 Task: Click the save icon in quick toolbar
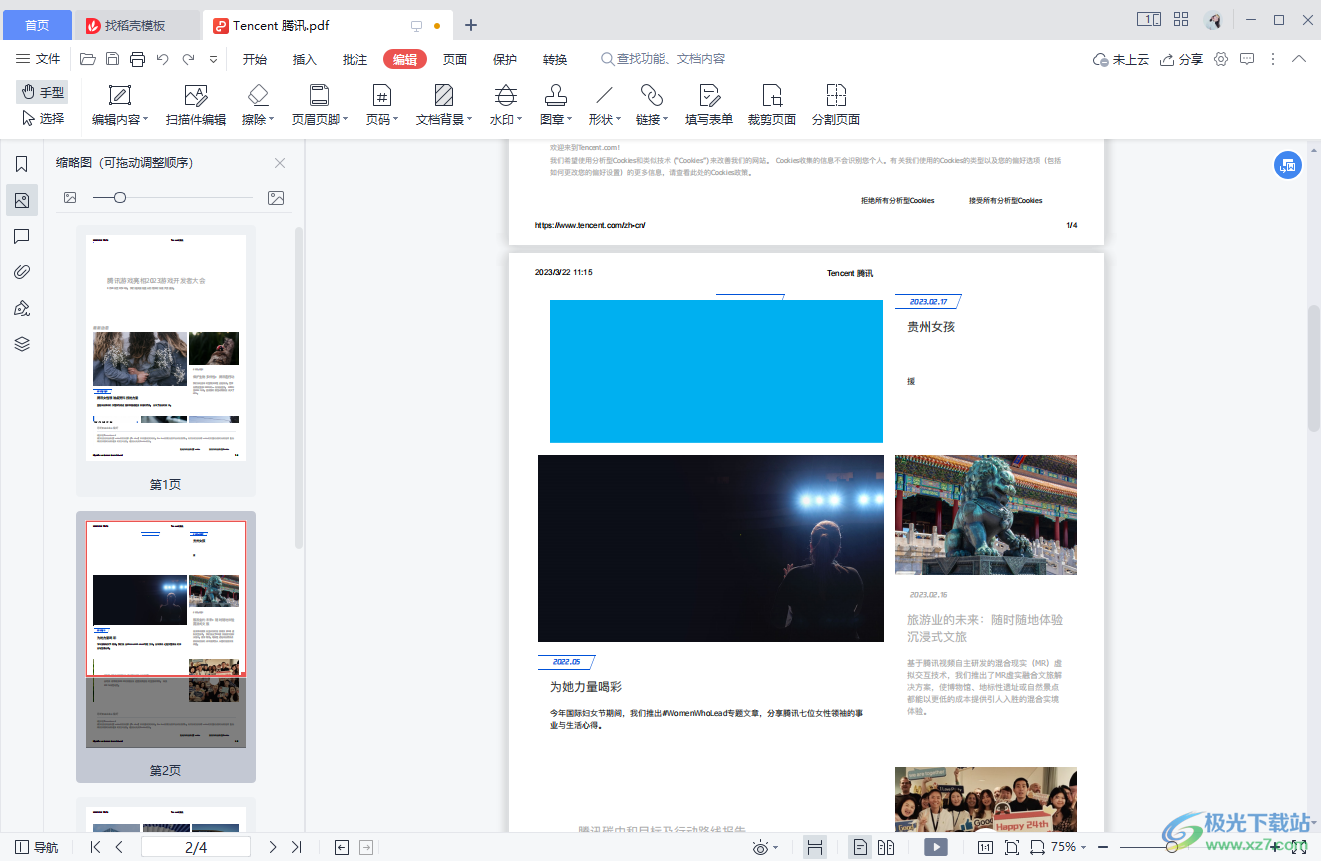[113, 59]
